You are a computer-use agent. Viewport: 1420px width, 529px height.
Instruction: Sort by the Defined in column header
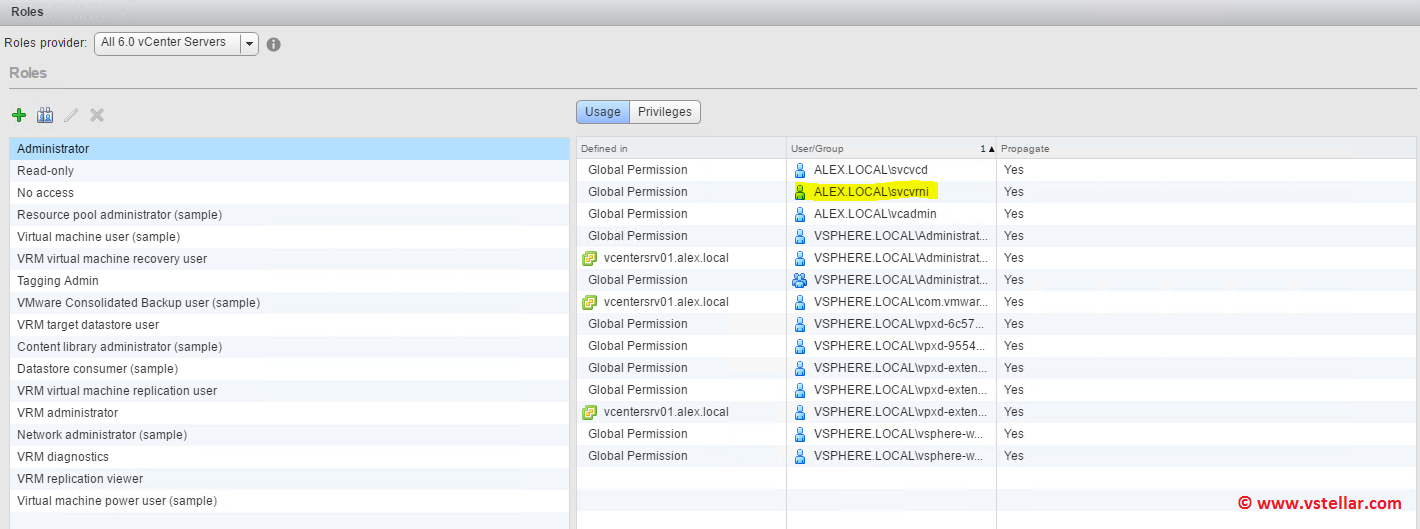680,148
